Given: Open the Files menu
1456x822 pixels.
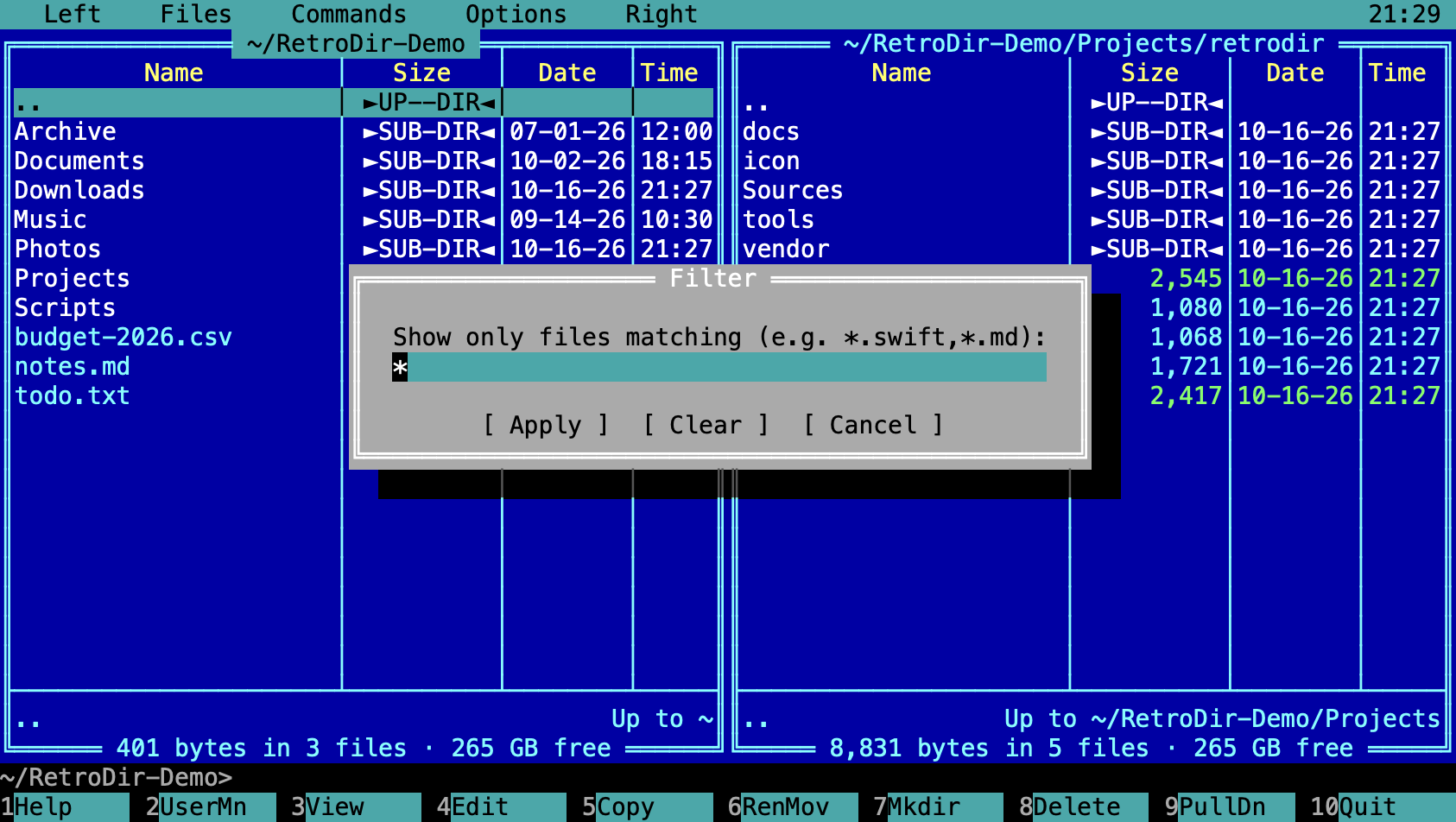Looking at the screenshot, I should coord(196,14).
